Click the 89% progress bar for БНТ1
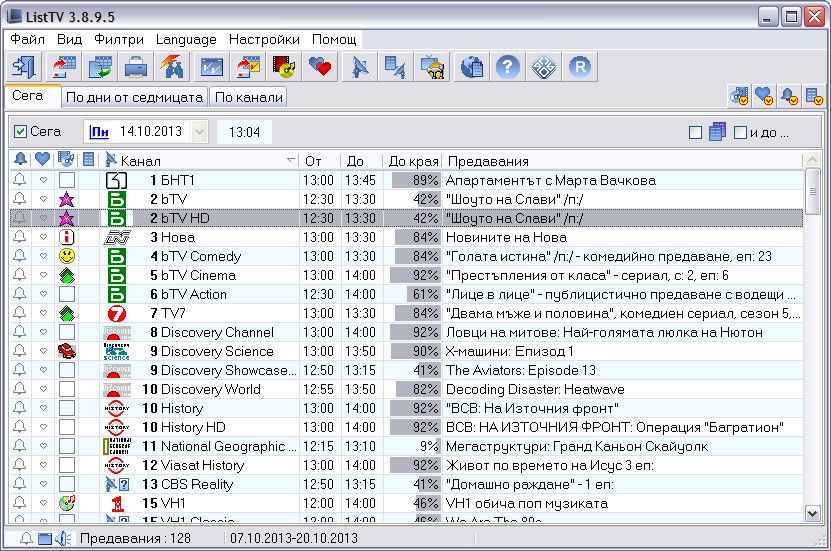The image size is (831, 551). click(x=416, y=180)
